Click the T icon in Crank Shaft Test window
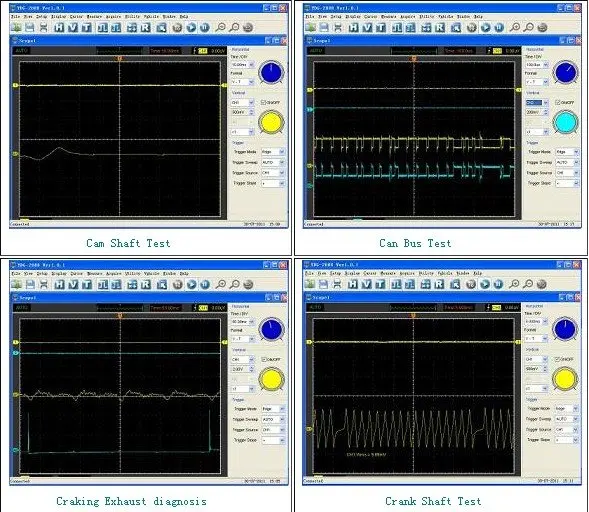 pyautogui.click(x=381, y=284)
